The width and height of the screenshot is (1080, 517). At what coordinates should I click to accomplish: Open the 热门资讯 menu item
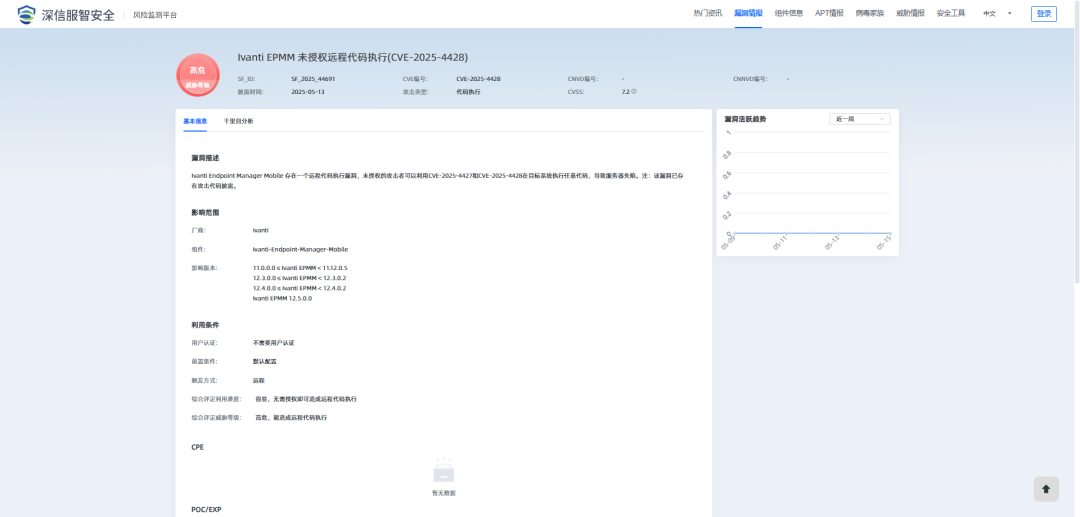[707, 13]
